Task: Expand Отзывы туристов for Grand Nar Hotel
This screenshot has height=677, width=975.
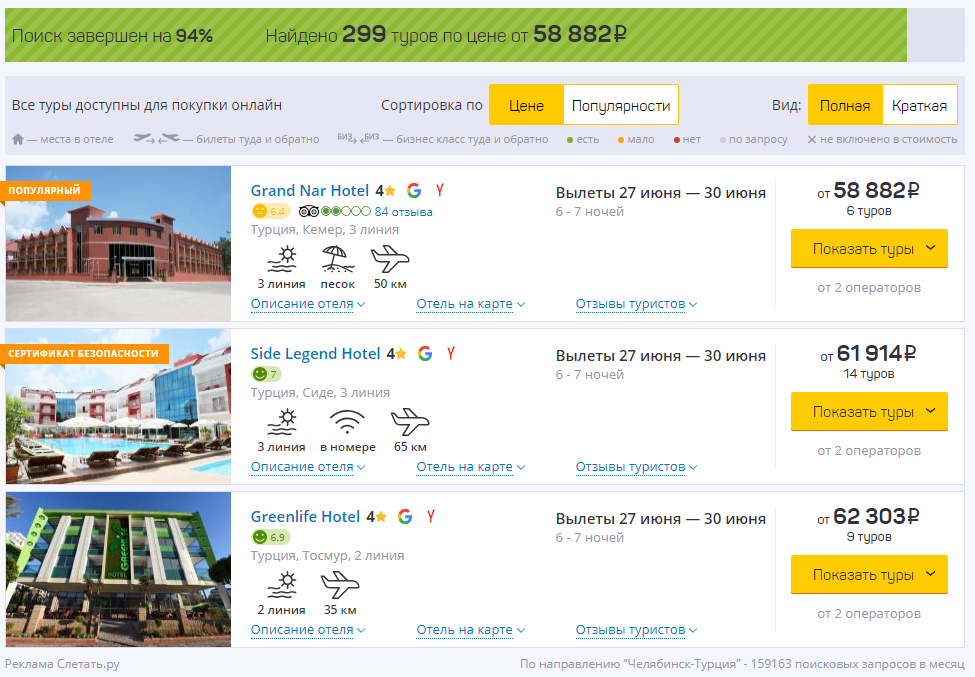Action: tap(636, 304)
